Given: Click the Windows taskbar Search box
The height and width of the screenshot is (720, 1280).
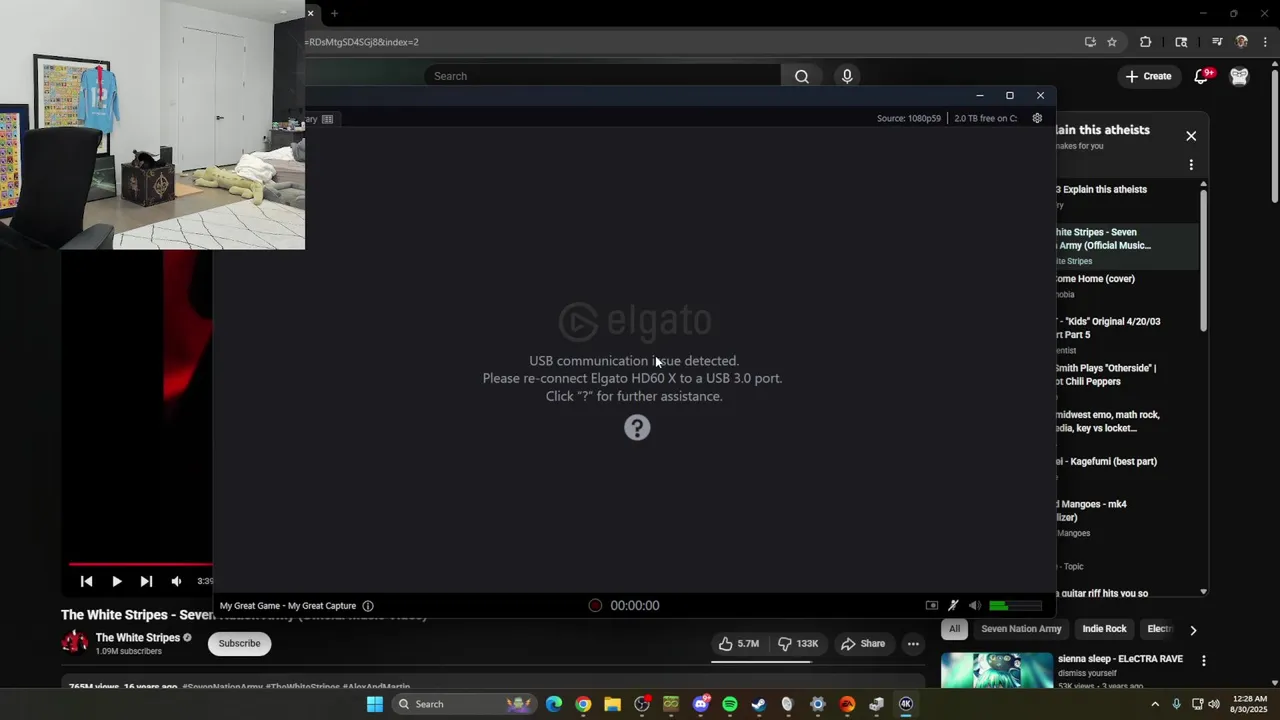Looking at the screenshot, I should point(464,704).
